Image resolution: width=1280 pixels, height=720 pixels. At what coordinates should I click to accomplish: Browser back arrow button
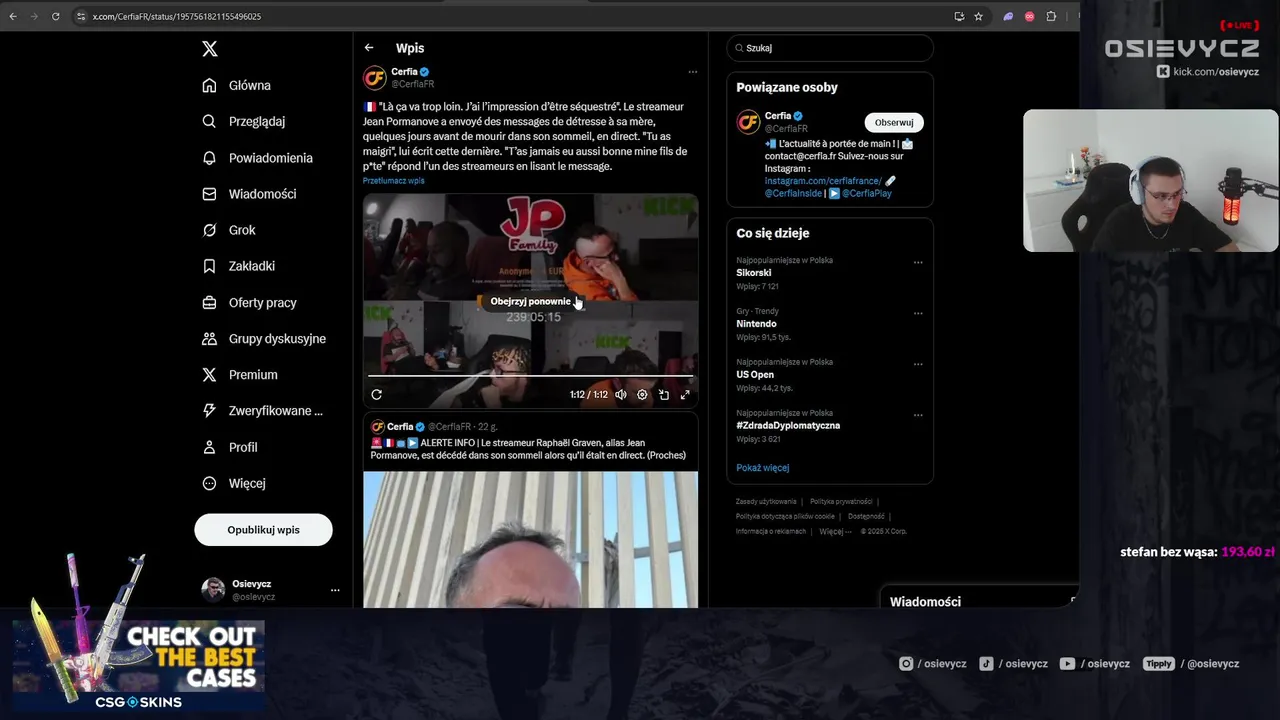click(x=12, y=16)
